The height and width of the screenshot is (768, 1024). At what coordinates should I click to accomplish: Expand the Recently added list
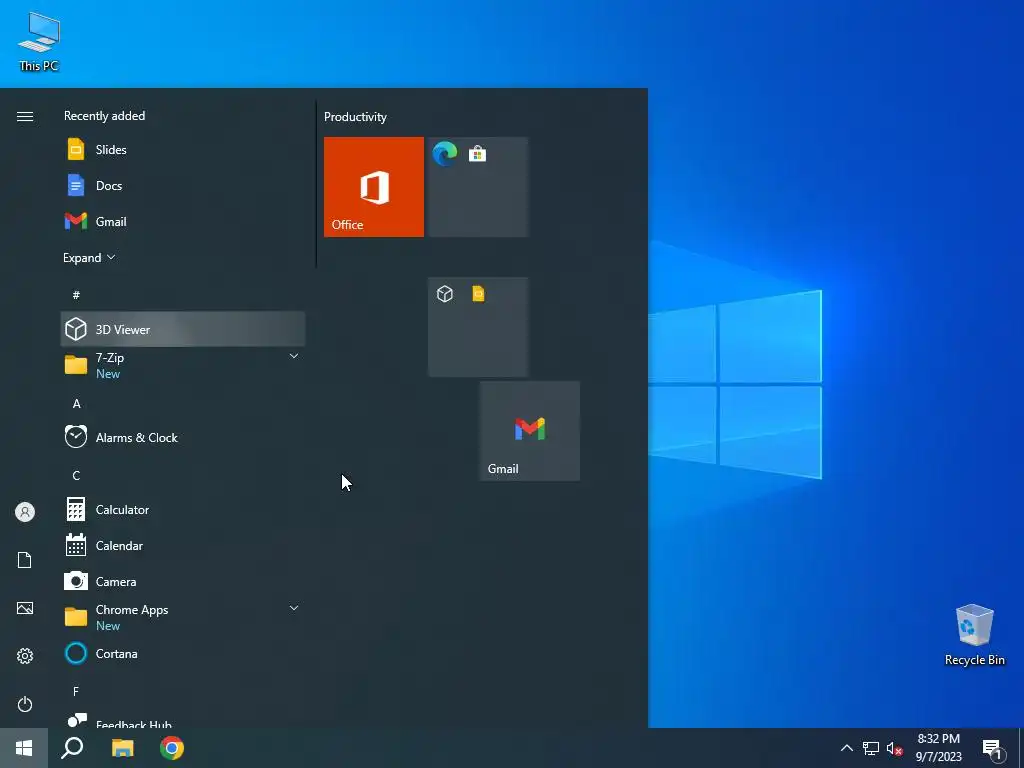89,257
